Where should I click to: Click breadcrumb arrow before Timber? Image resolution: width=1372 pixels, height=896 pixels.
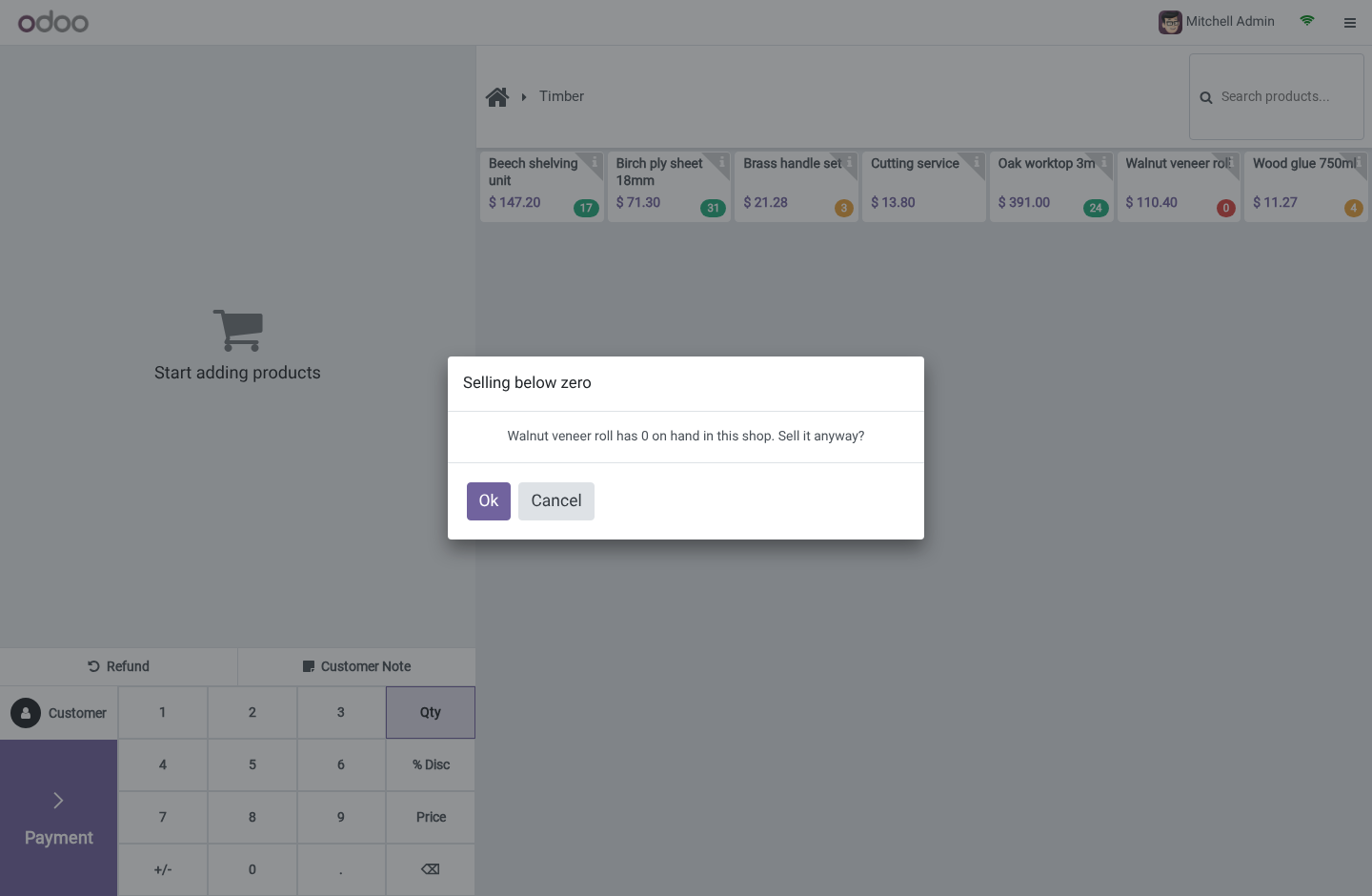pos(524,97)
